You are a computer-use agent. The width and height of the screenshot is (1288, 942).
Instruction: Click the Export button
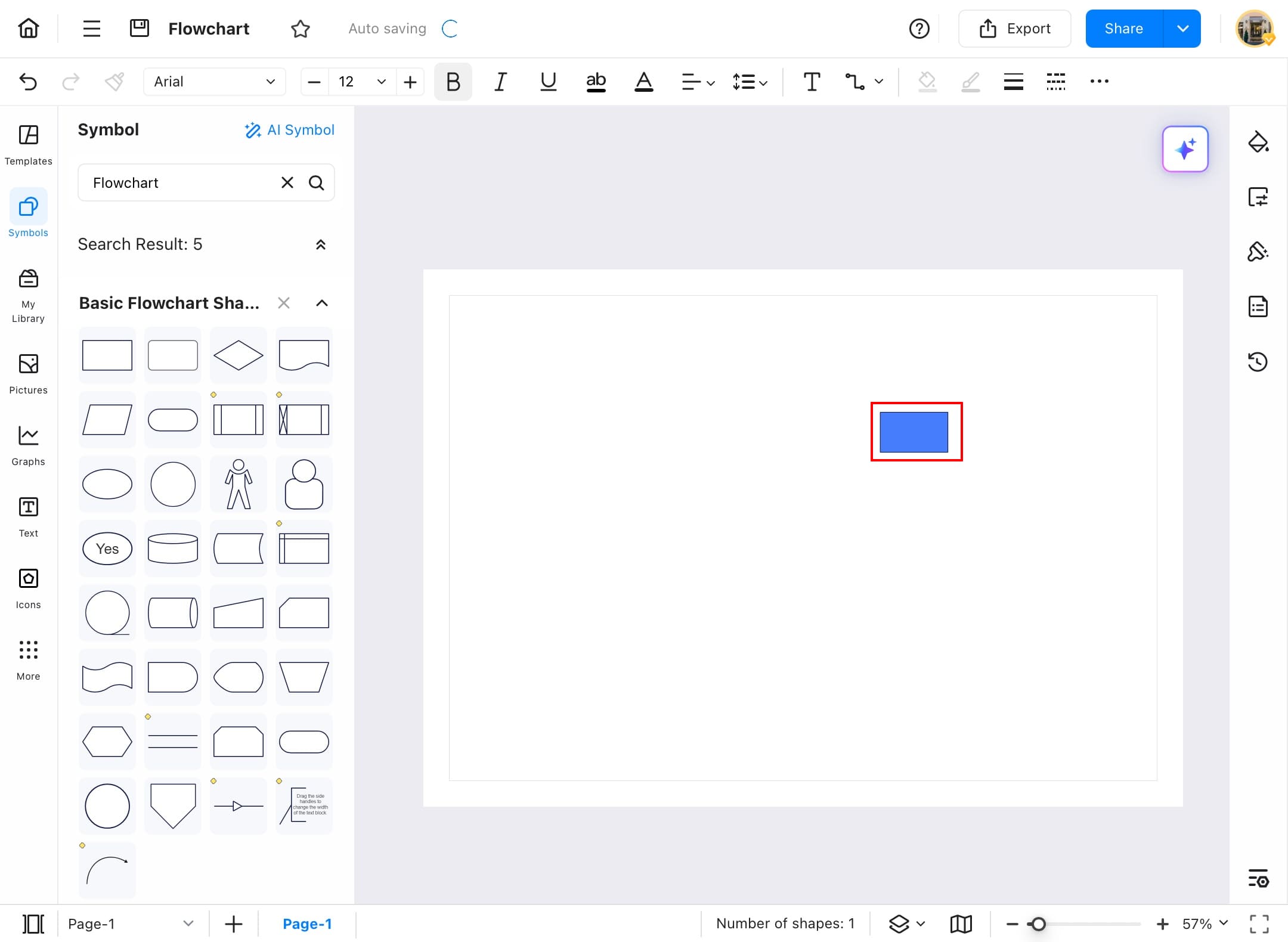coord(1014,29)
